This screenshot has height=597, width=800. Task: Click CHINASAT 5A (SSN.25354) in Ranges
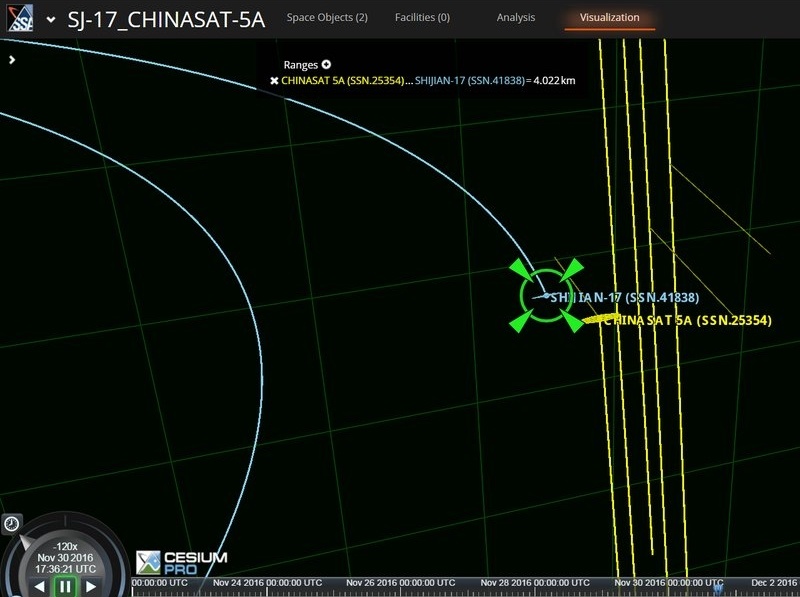click(342, 81)
